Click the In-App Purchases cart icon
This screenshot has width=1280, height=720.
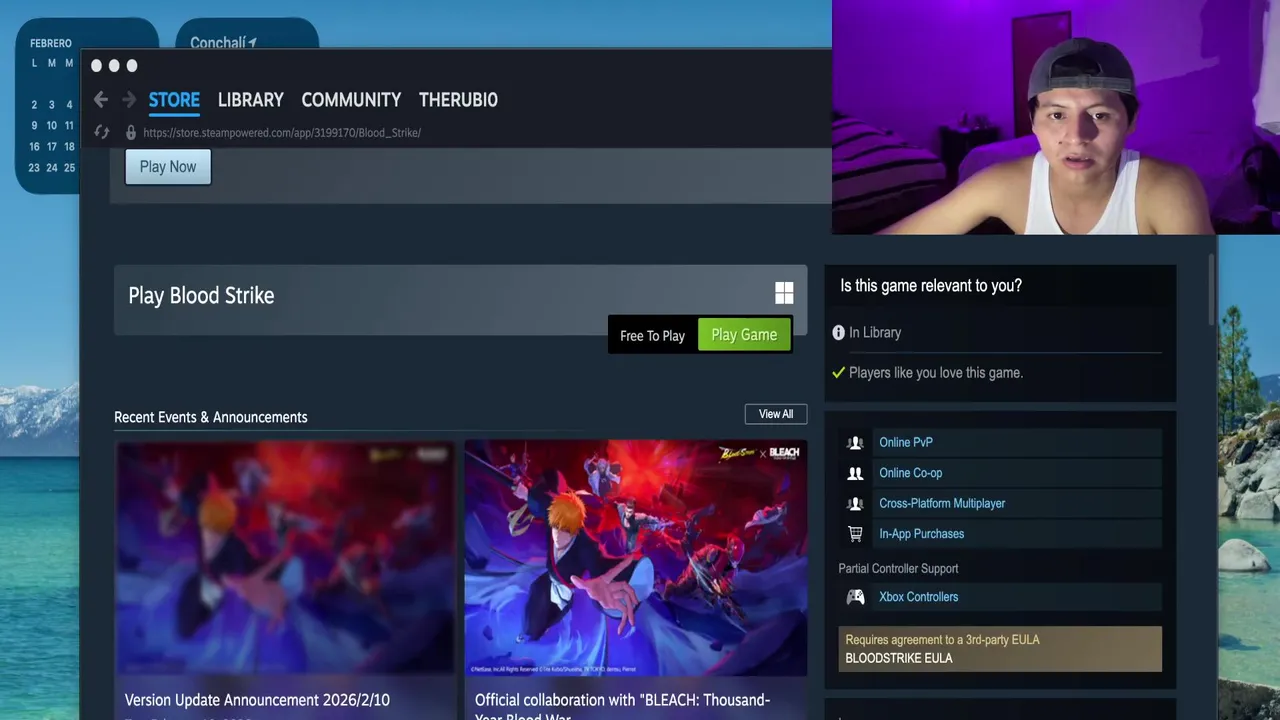point(855,534)
